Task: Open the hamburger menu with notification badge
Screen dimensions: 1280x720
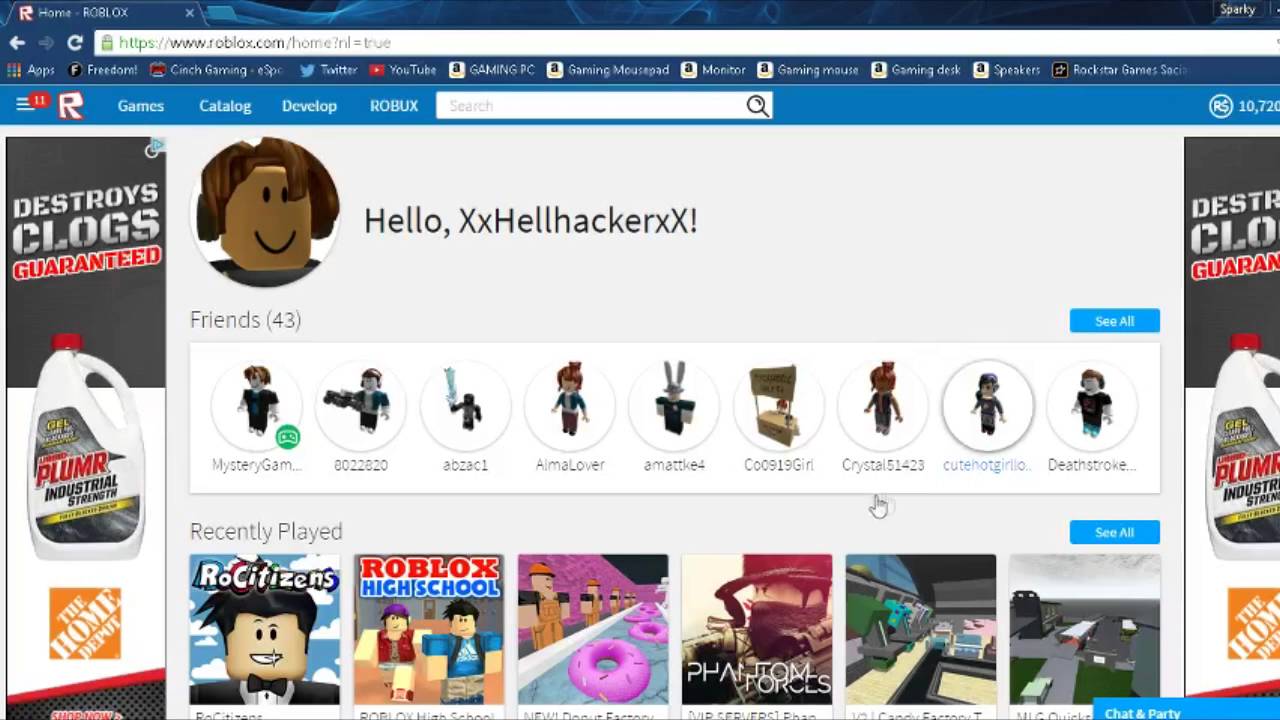Action: 30,104
